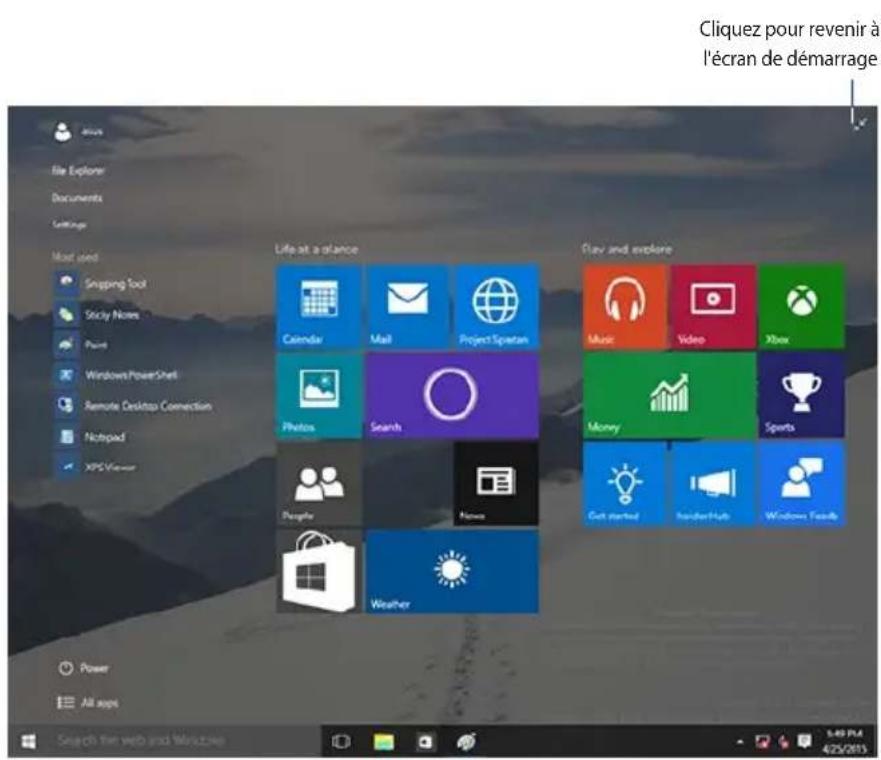Click the Life at a glance group title
This screenshot has width=881, height=760.
click(316, 249)
